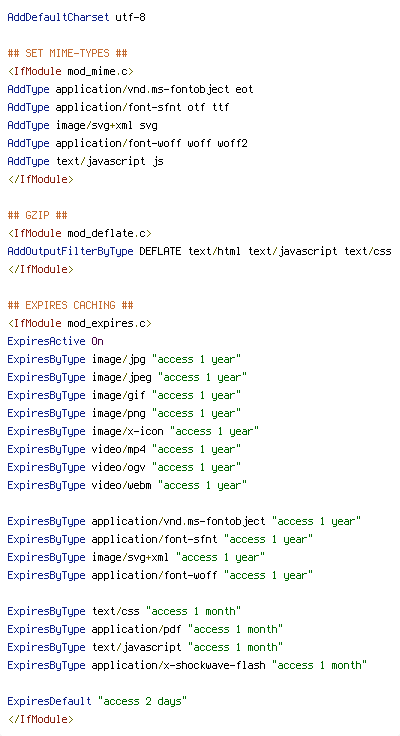
Task: Click the final closing IfModule tag
Action: tap(40, 719)
